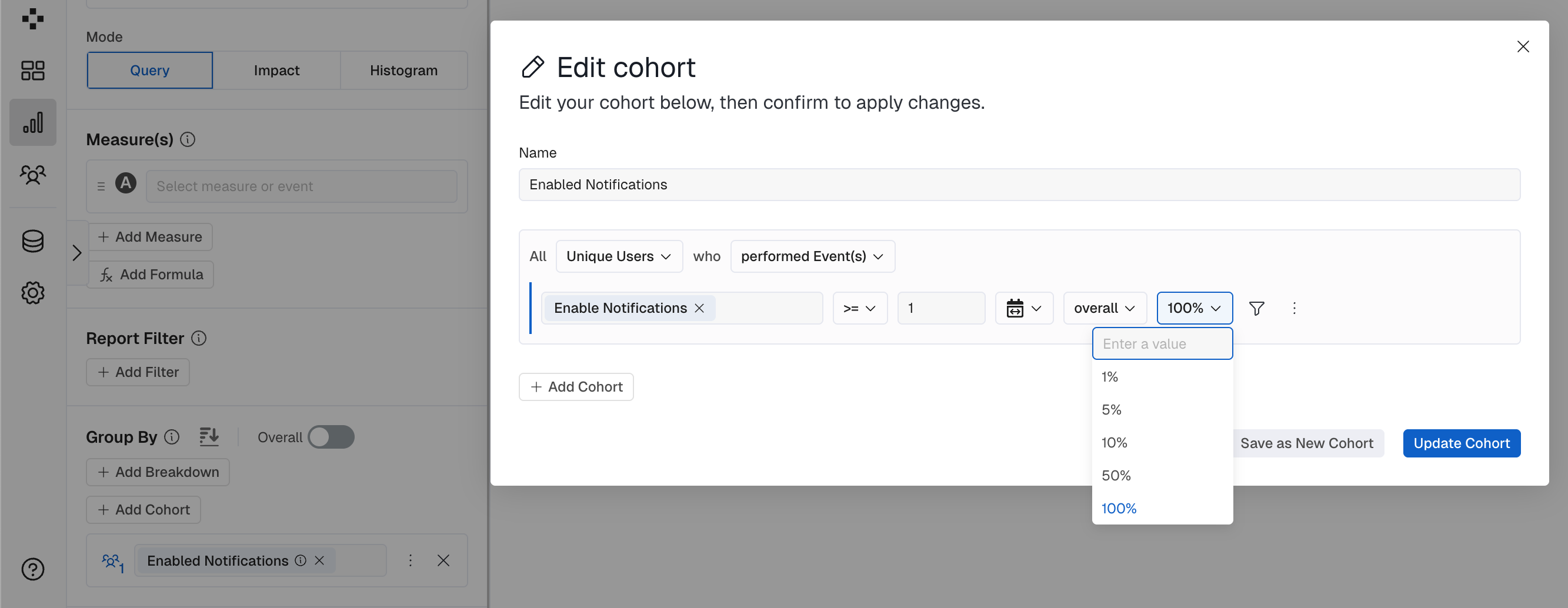
Task: Open the Cohorts users icon in sidebar
Action: [33, 175]
